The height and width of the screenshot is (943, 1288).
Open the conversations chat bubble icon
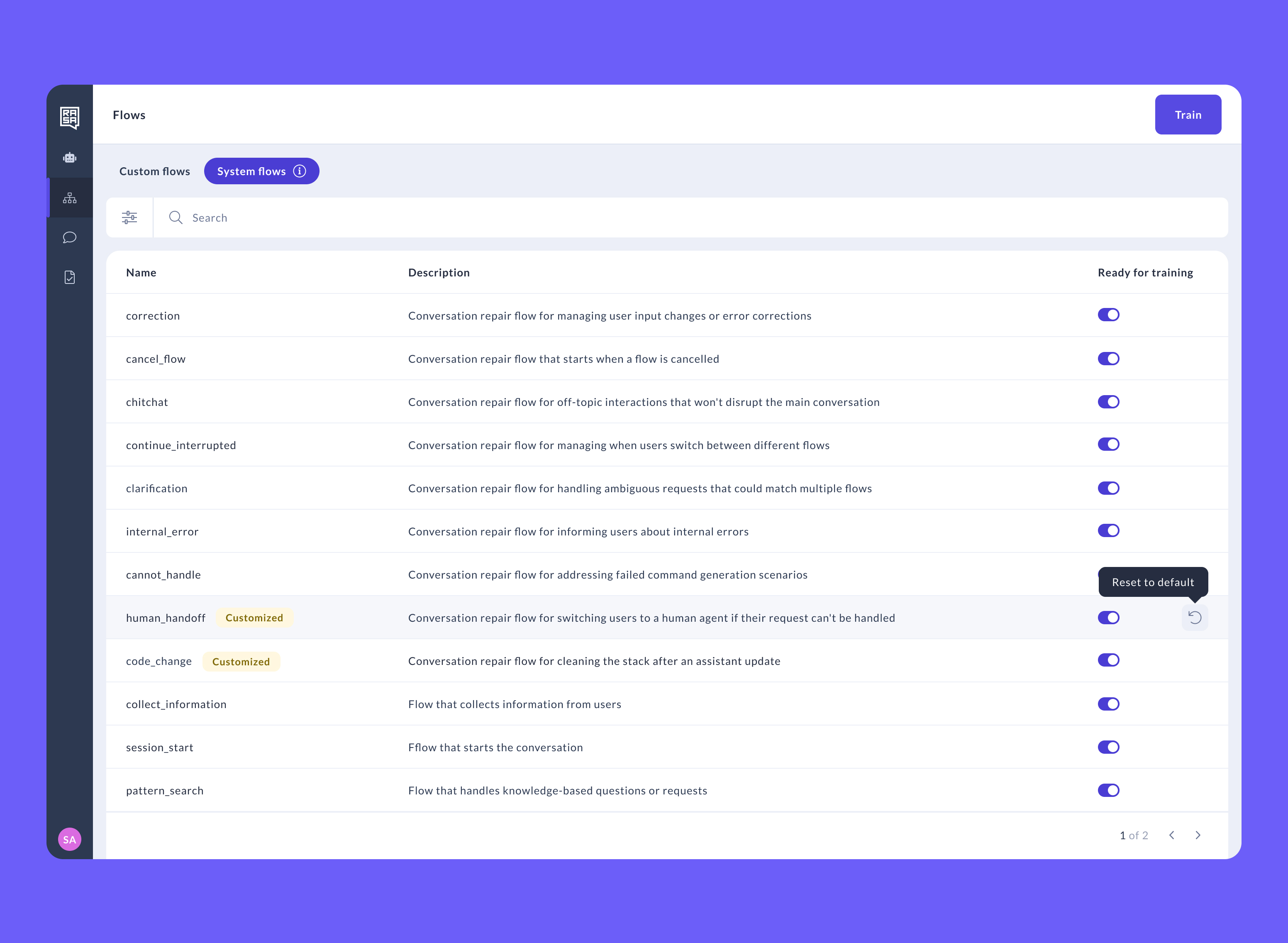[x=70, y=237]
